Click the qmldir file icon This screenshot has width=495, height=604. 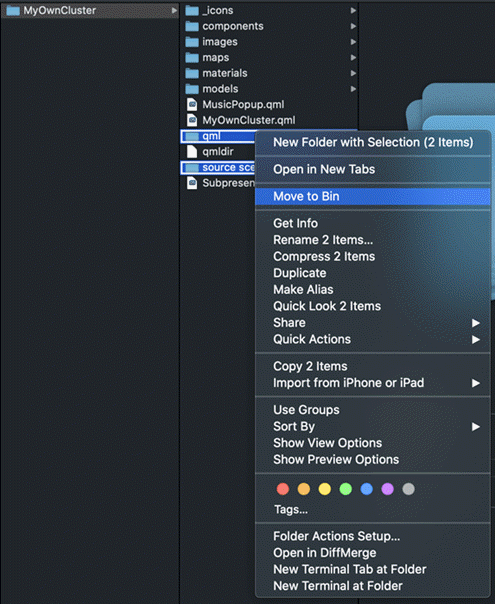tap(192, 152)
